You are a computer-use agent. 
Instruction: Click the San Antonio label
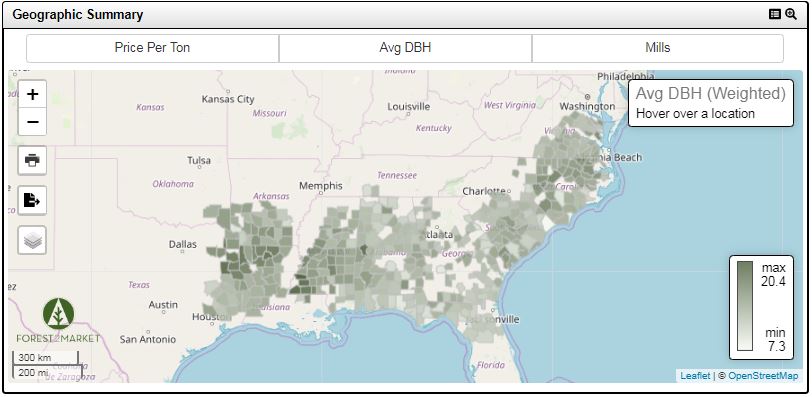[148, 340]
